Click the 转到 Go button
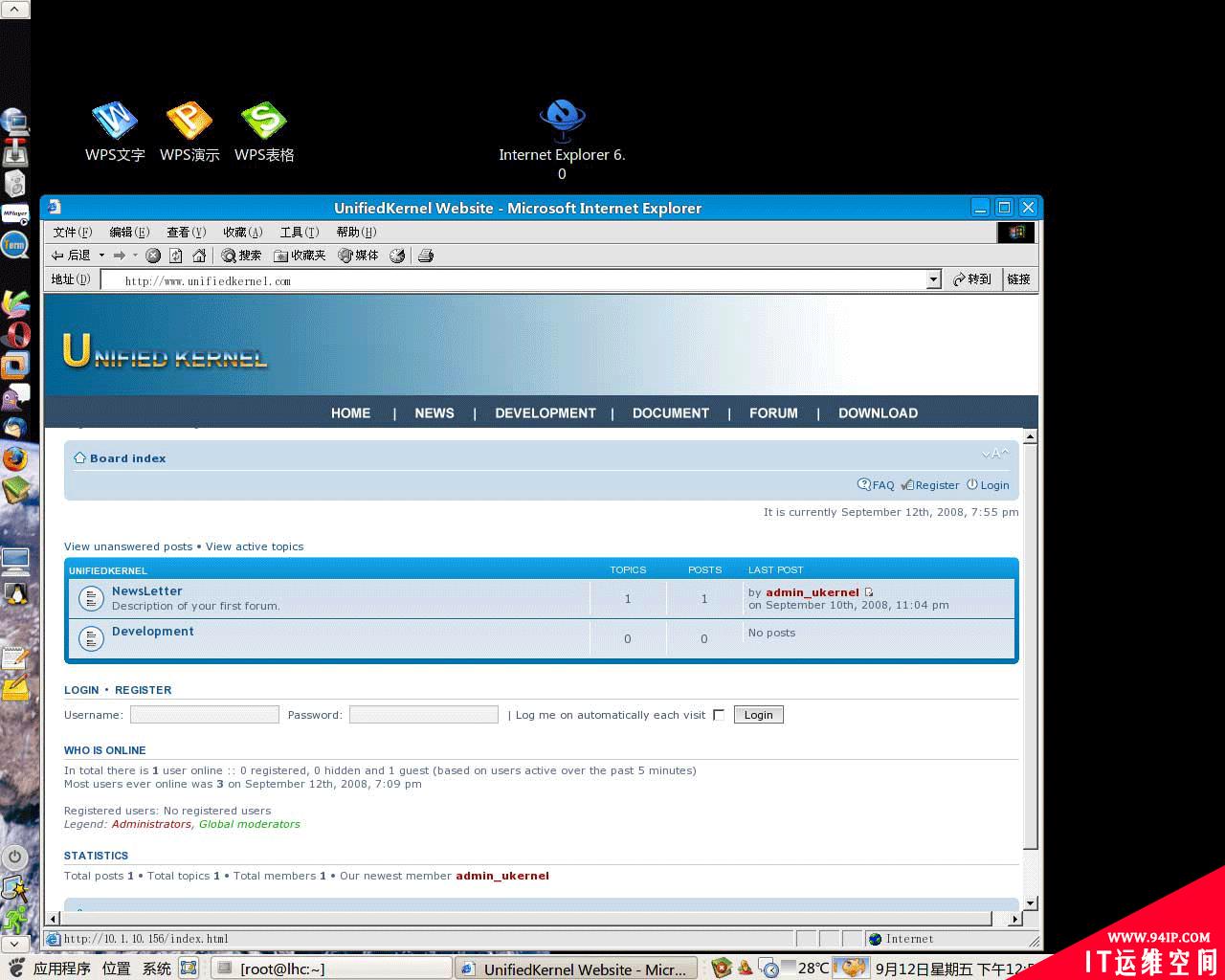This screenshot has height=980, width=1225. click(972, 279)
